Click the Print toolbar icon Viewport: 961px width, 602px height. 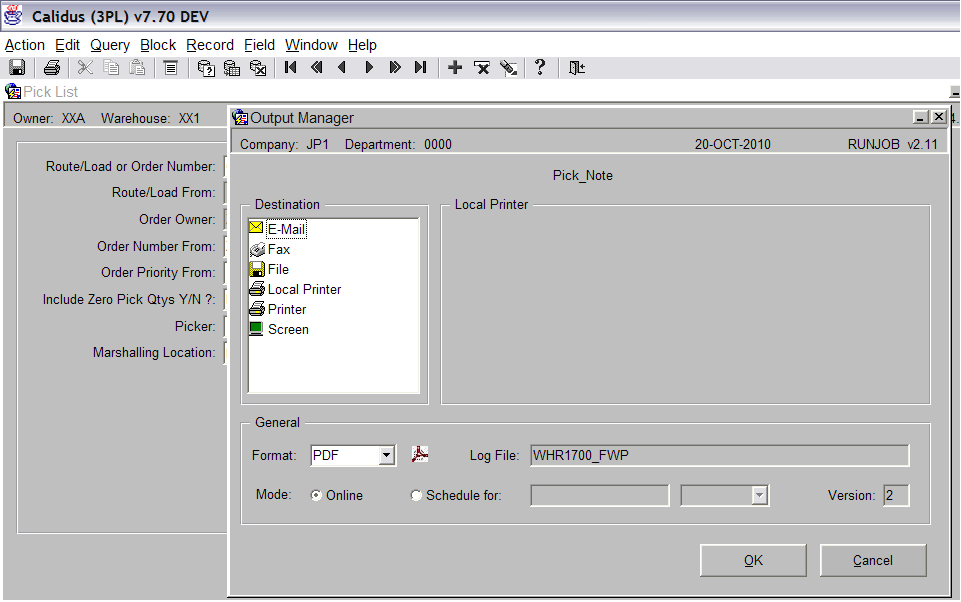pos(51,67)
